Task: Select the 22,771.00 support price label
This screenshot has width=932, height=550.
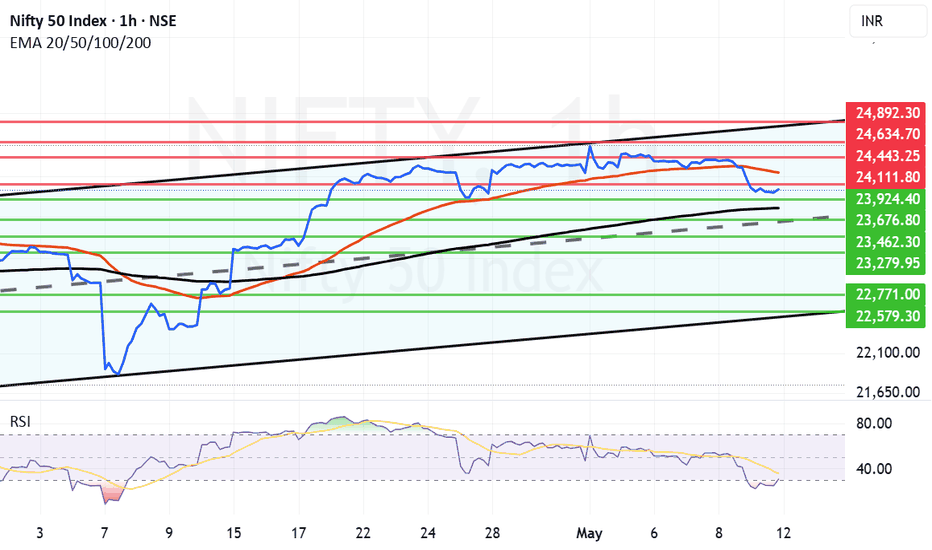Action: tap(887, 294)
